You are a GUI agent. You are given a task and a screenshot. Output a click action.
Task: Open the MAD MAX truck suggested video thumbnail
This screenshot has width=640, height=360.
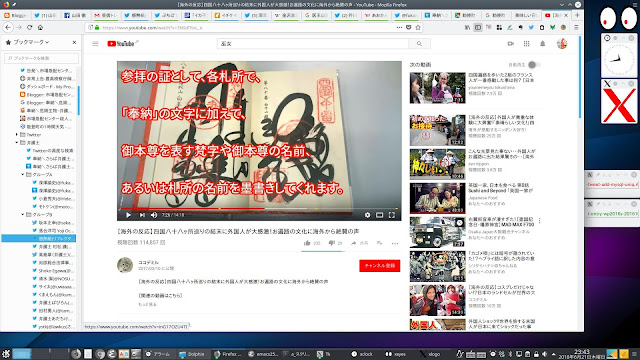pyautogui.click(x=438, y=232)
